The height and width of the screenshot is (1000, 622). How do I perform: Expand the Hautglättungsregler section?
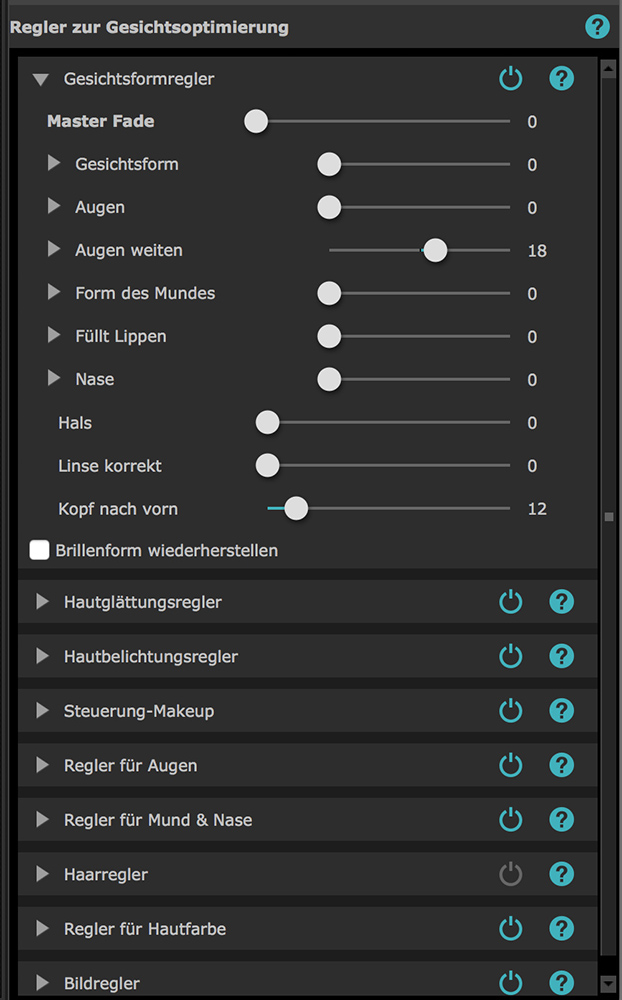(x=42, y=601)
